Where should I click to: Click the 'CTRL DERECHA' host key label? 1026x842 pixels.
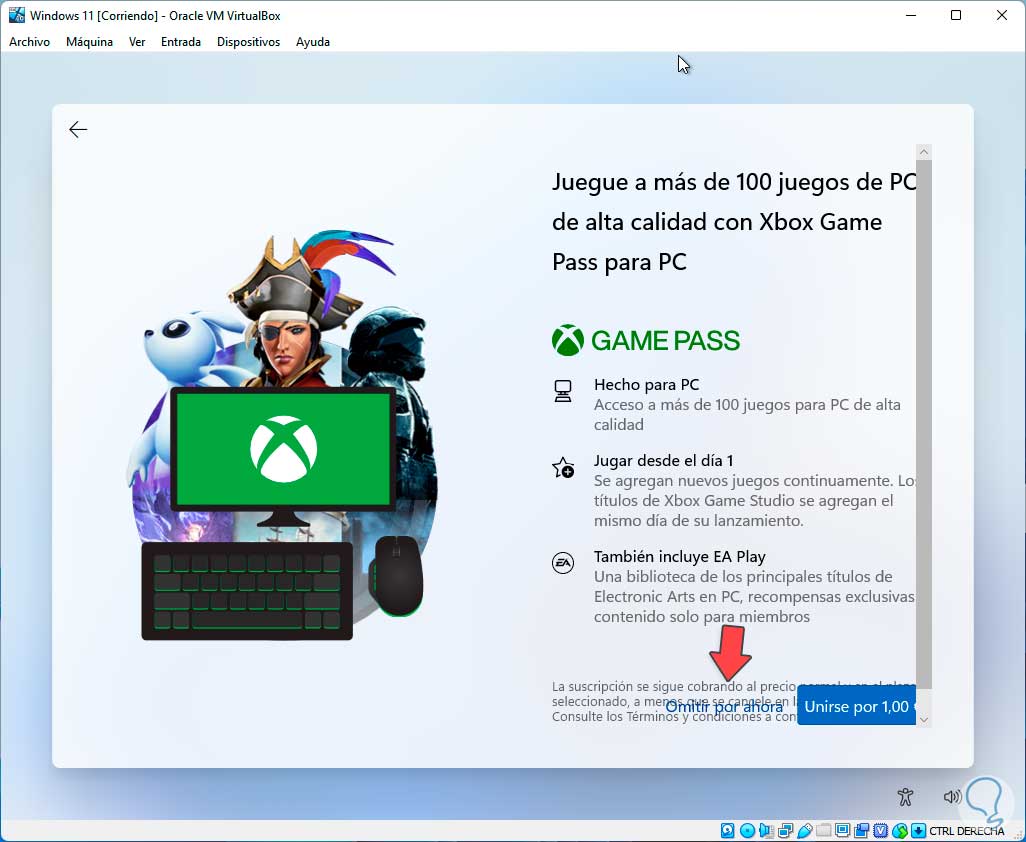tap(966, 831)
